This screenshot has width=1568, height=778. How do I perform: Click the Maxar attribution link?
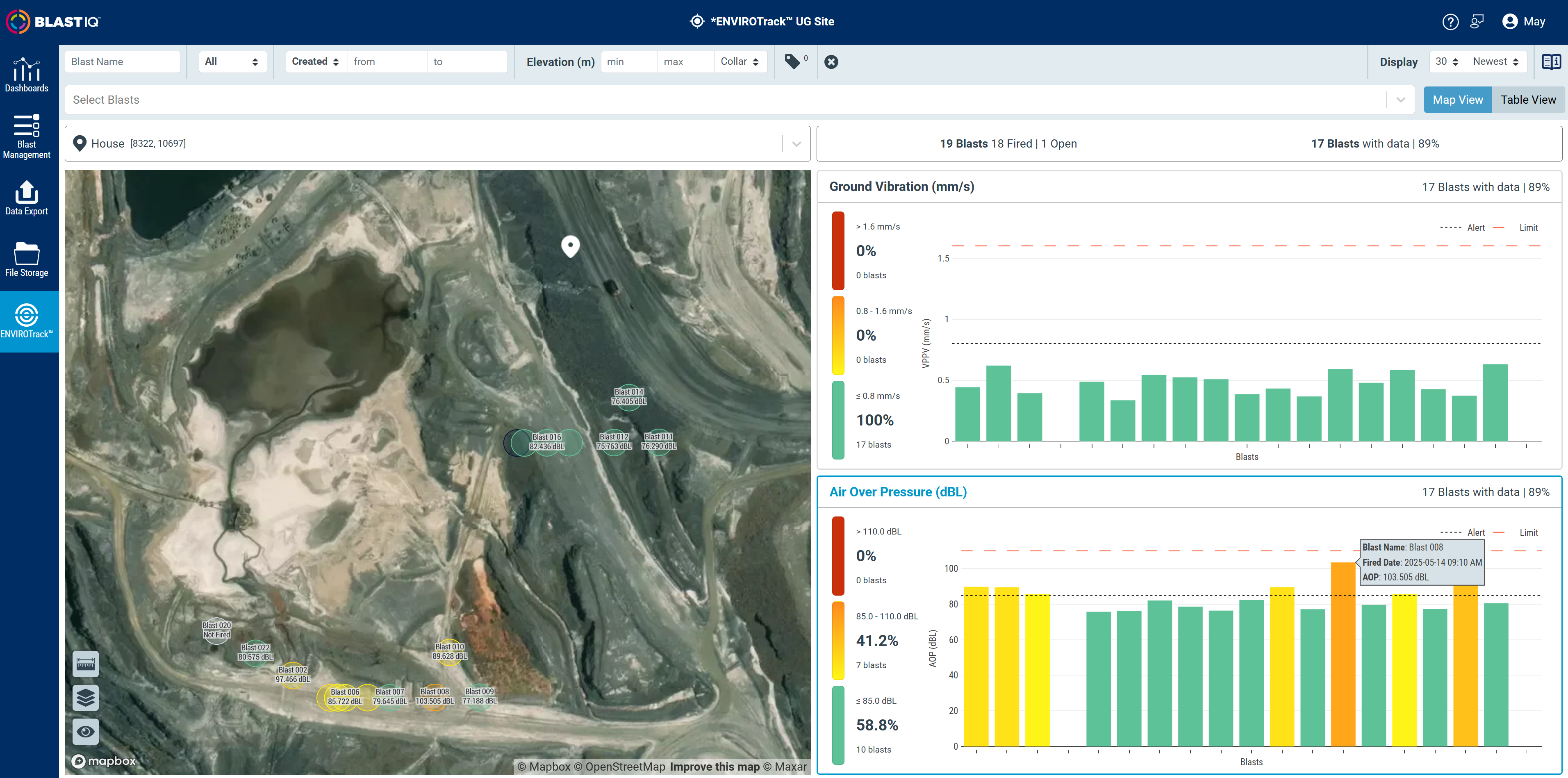tap(785, 767)
